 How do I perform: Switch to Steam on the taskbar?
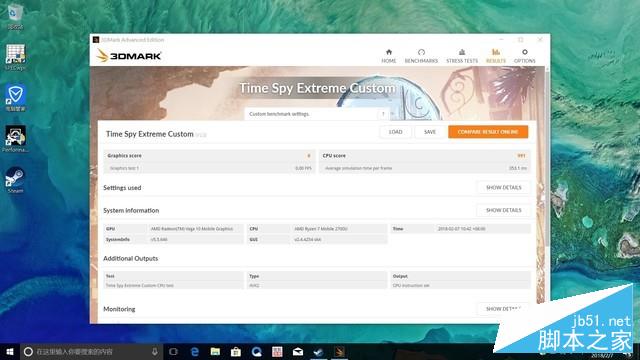point(319,351)
